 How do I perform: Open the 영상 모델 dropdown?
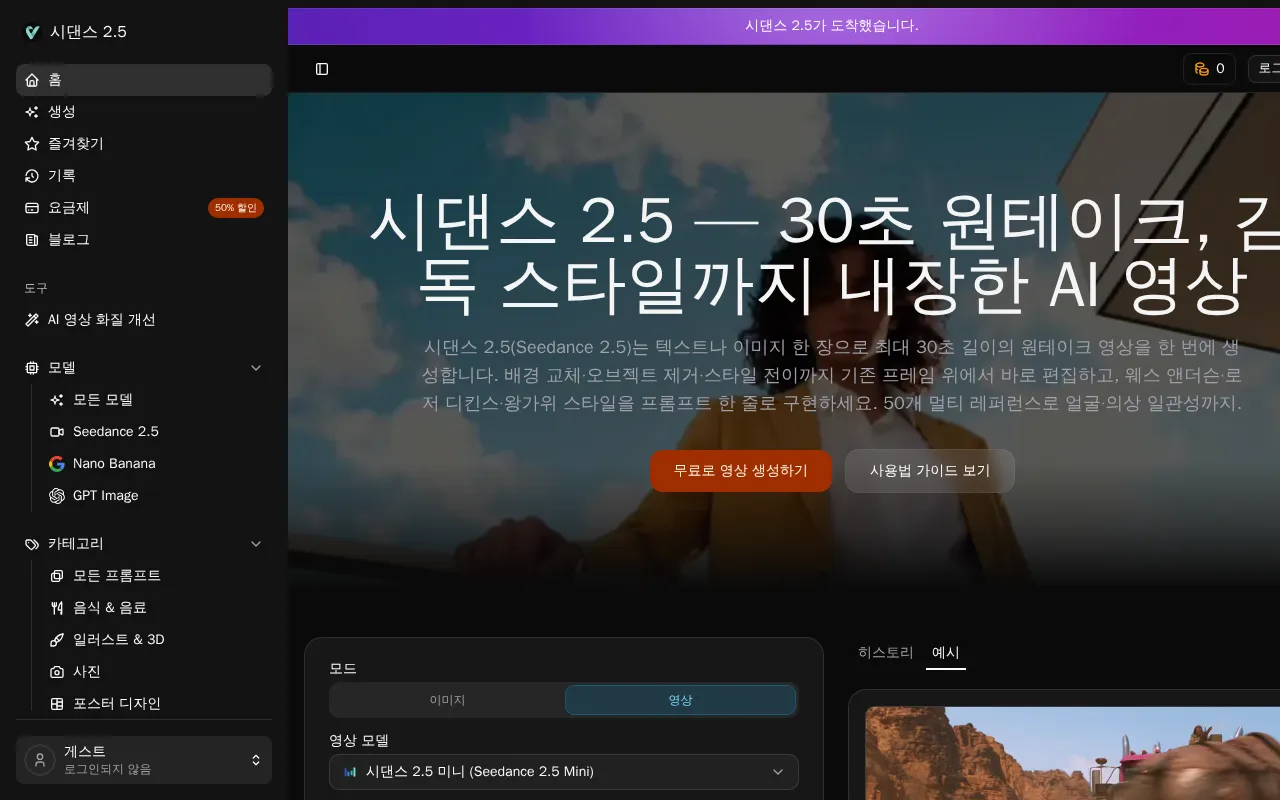[564, 772]
